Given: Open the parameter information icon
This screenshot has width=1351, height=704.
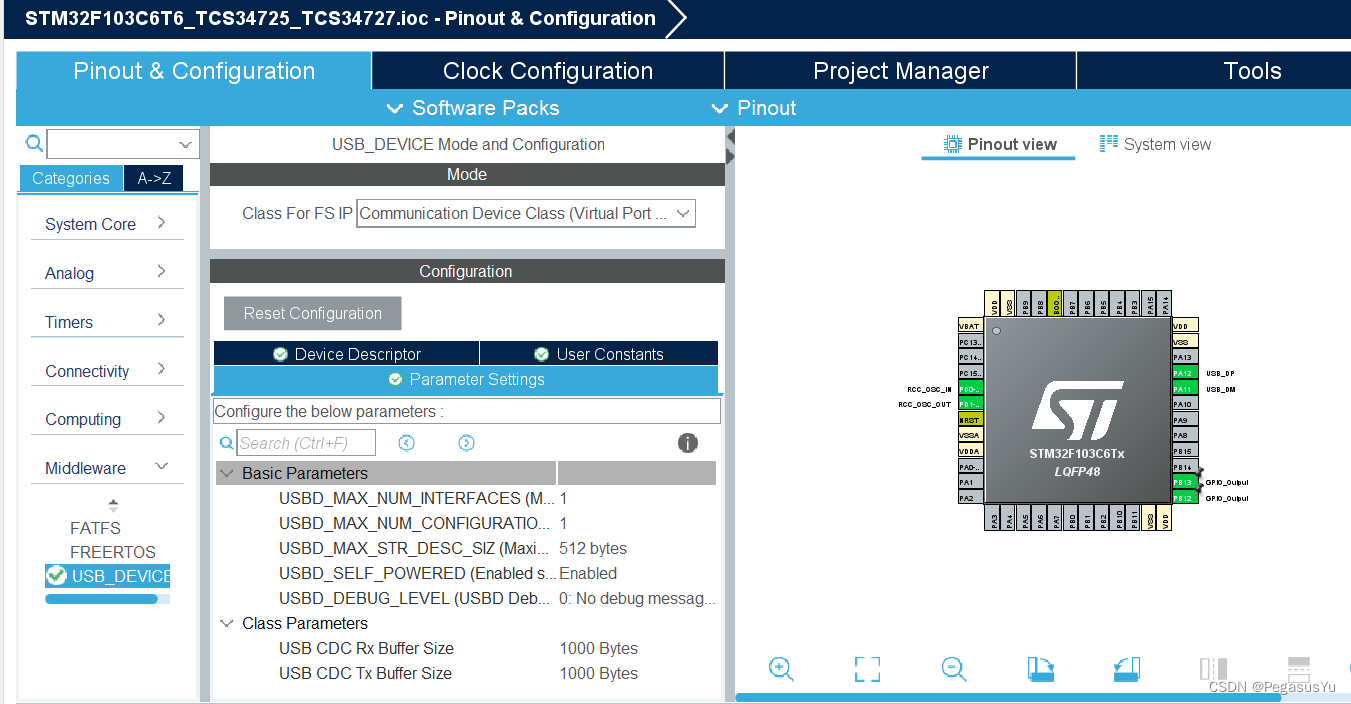Looking at the screenshot, I should [687, 443].
